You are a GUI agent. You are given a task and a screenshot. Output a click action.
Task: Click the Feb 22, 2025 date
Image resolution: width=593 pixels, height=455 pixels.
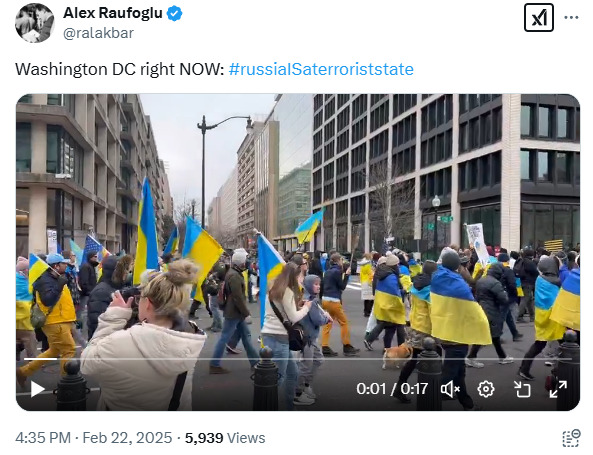[x=127, y=438]
